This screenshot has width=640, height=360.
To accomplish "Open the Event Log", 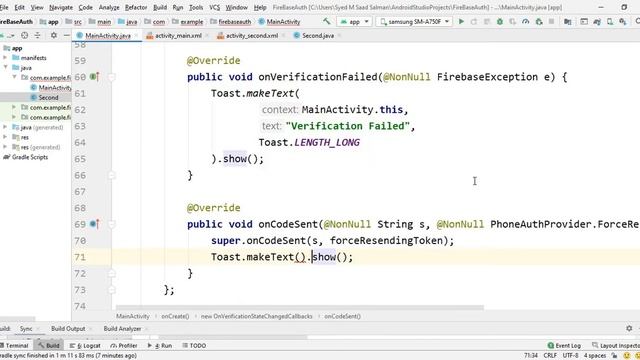I will coord(564,345).
